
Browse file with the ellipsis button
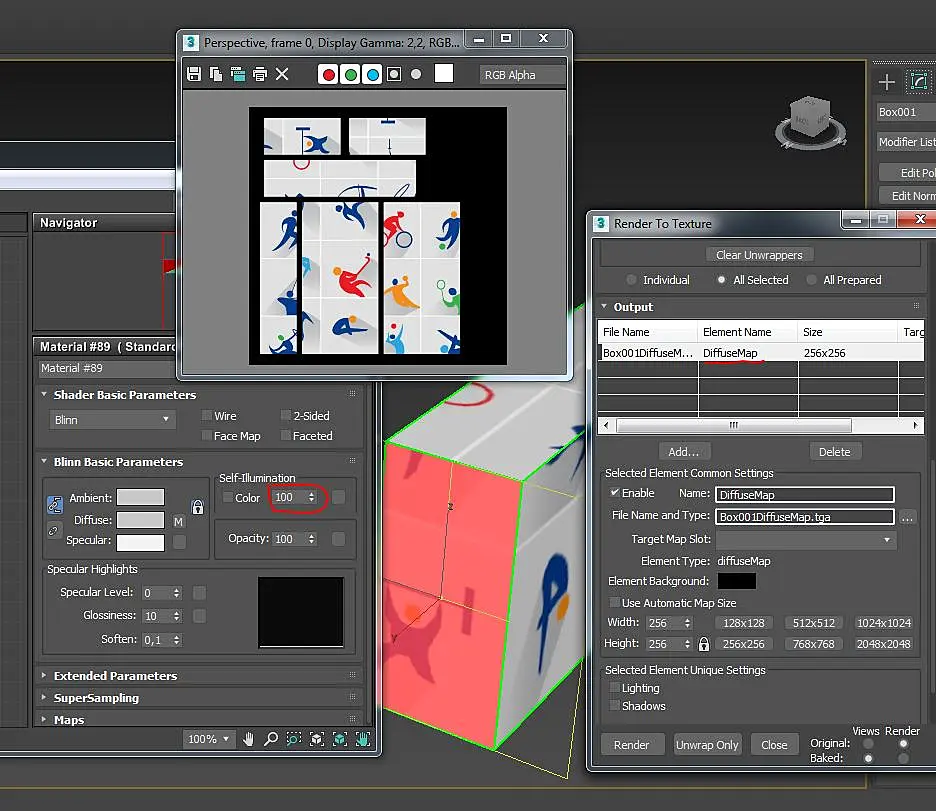click(x=907, y=517)
